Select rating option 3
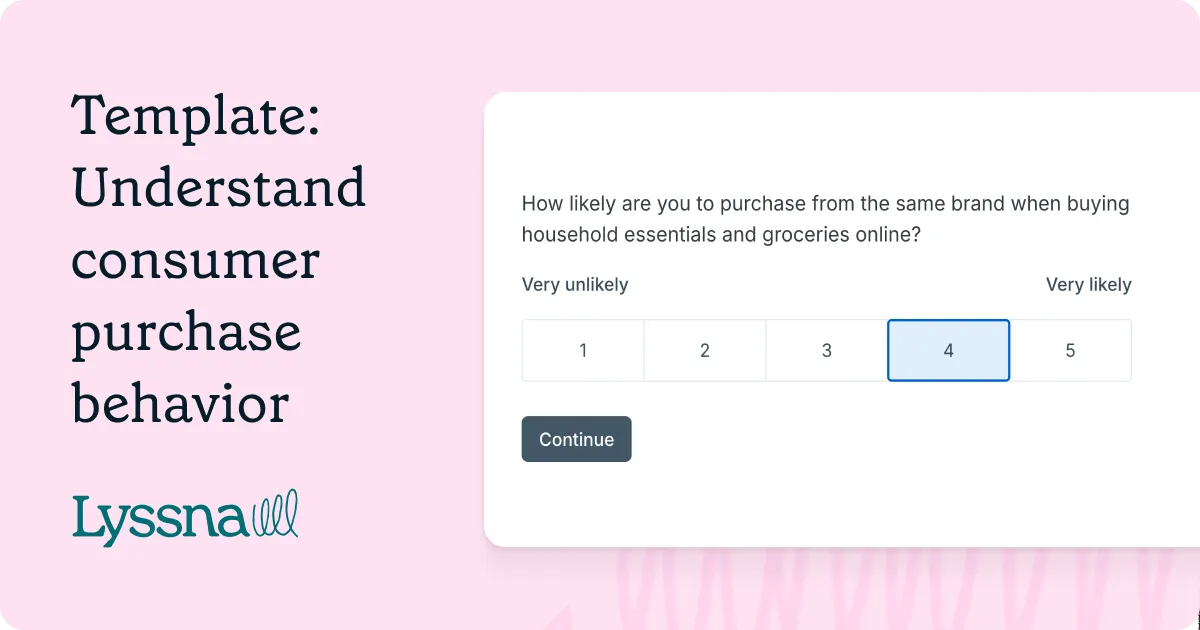 pos(827,350)
